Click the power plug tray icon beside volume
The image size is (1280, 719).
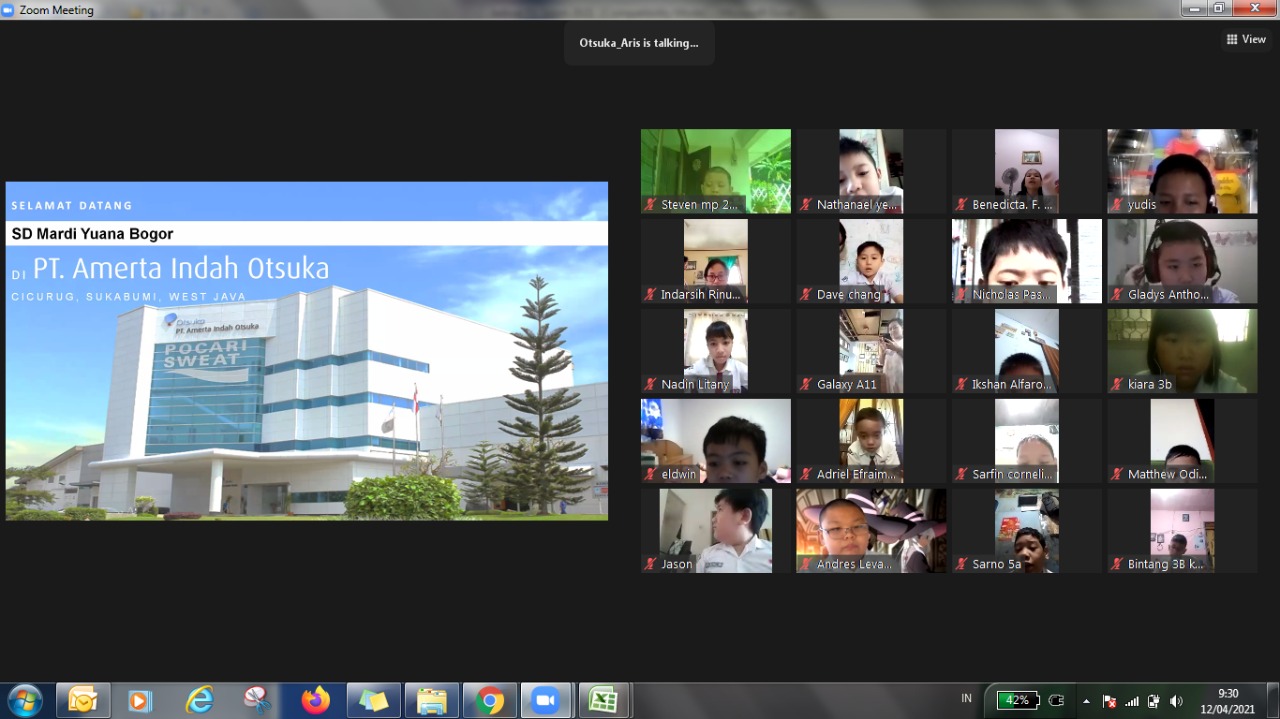(1154, 701)
